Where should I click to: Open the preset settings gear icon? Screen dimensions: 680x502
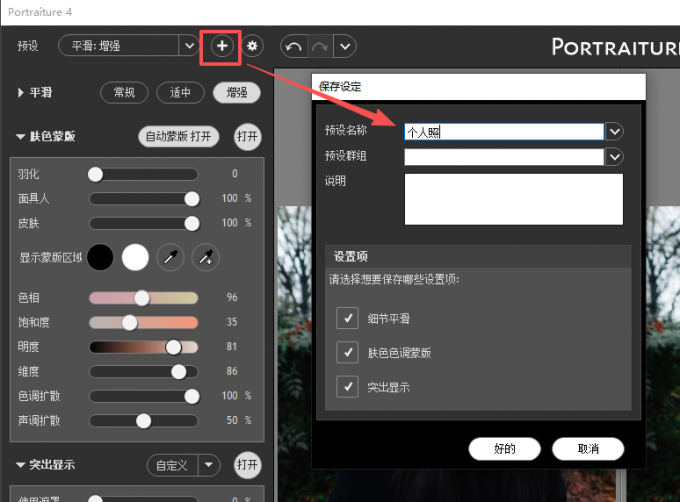[x=252, y=46]
